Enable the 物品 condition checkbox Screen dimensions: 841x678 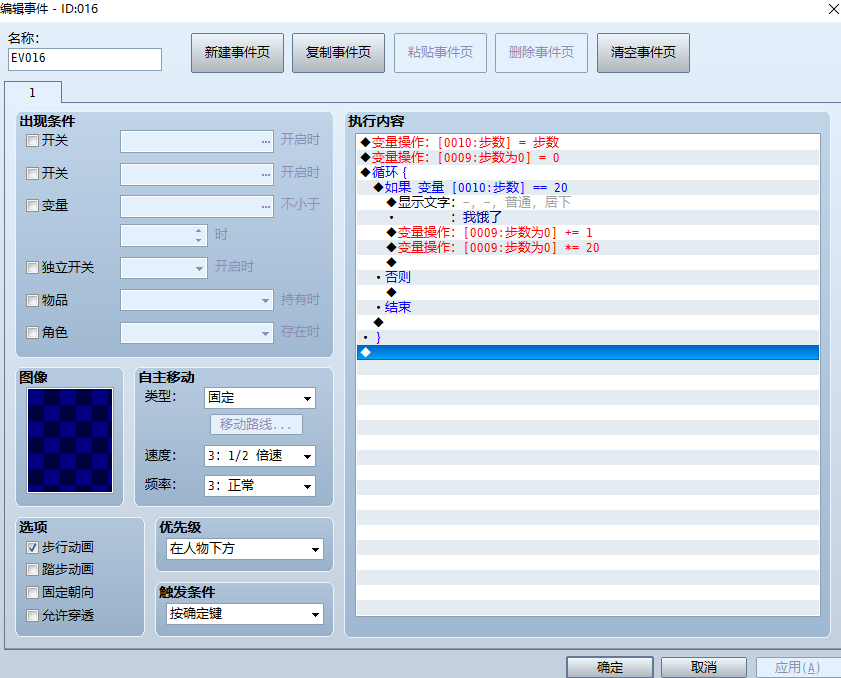[33, 300]
